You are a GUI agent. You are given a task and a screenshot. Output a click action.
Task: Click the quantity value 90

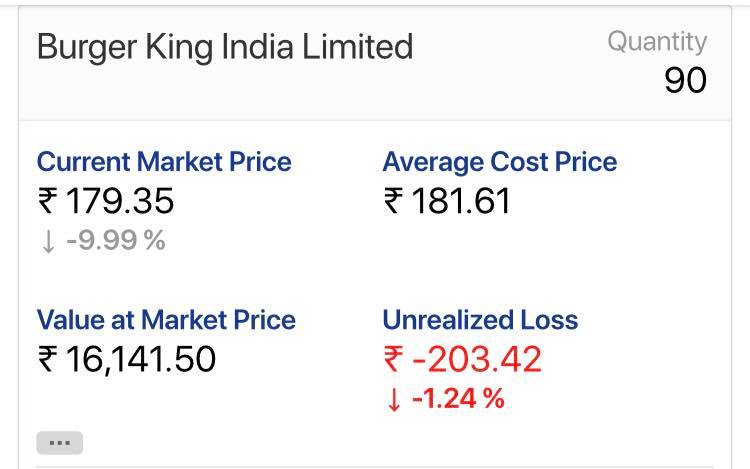(x=685, y=80)
